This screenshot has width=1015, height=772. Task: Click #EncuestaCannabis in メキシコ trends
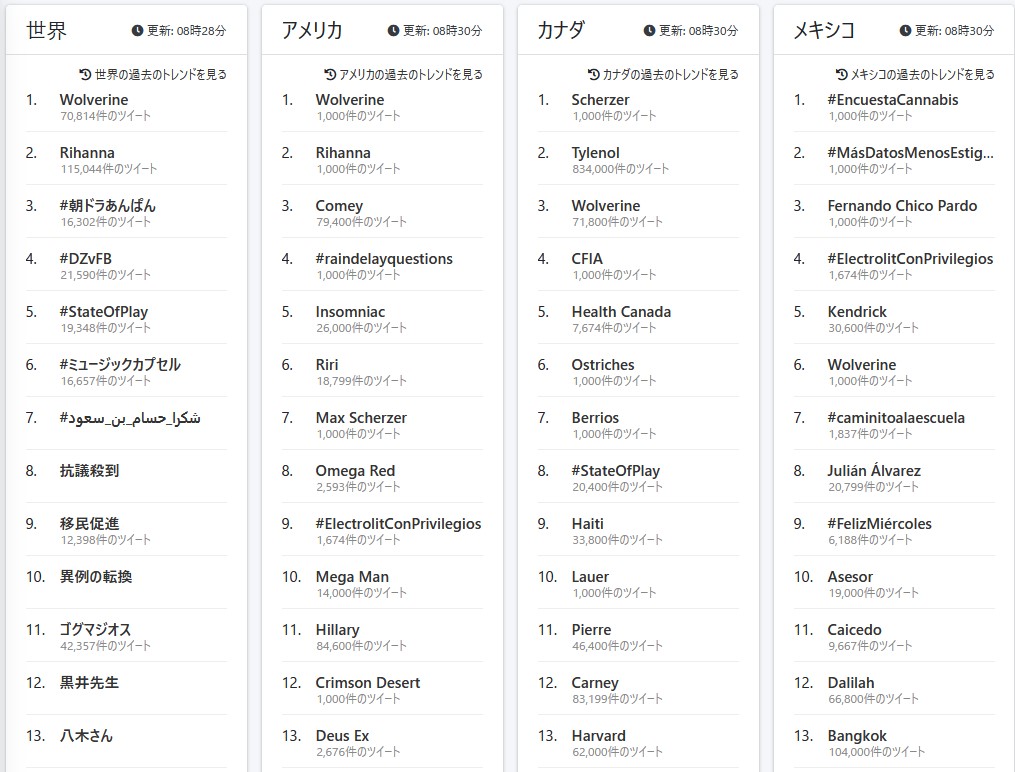892,100
